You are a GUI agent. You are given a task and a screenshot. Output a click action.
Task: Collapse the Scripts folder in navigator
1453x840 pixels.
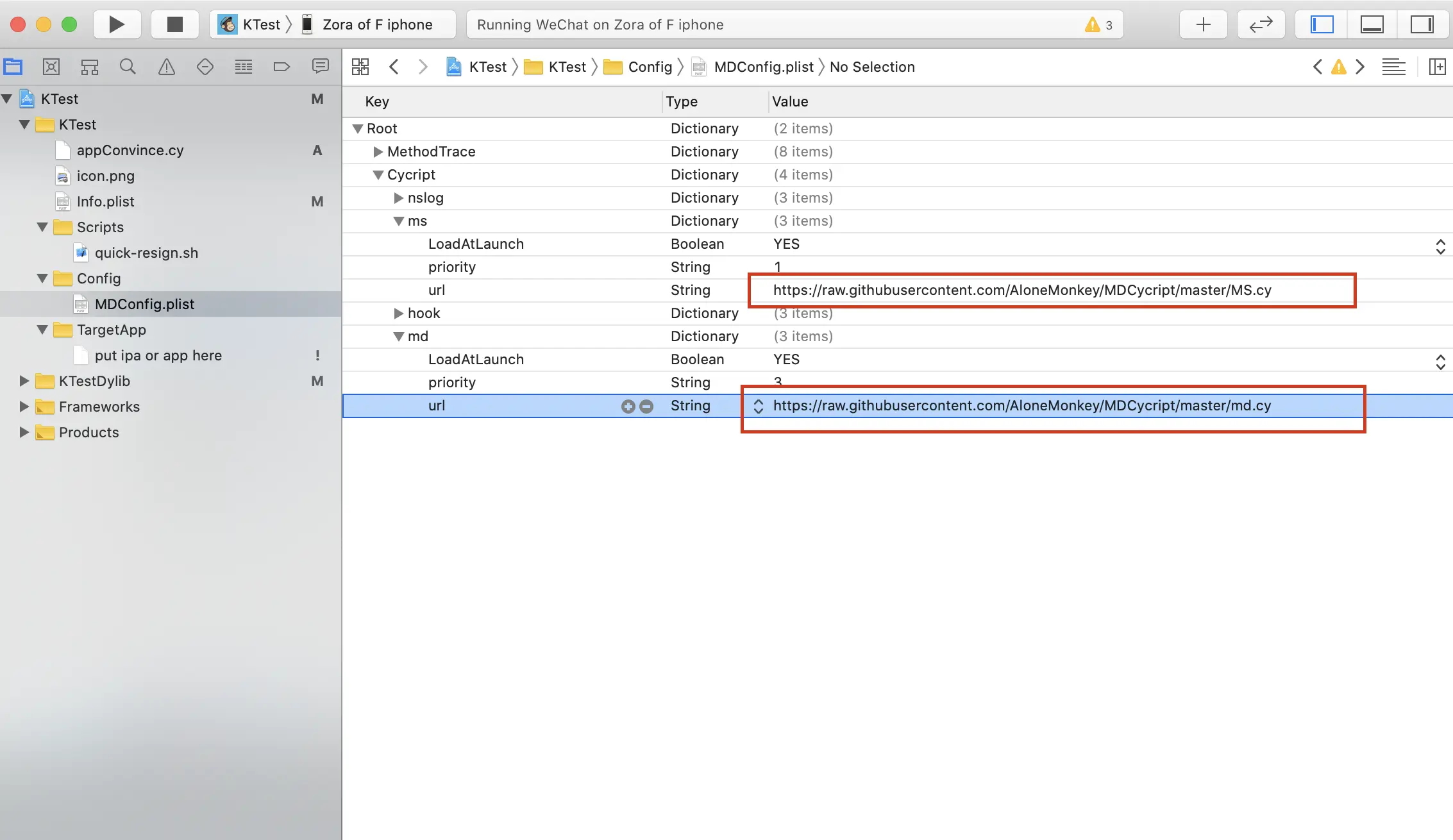[x=42, y=227]
